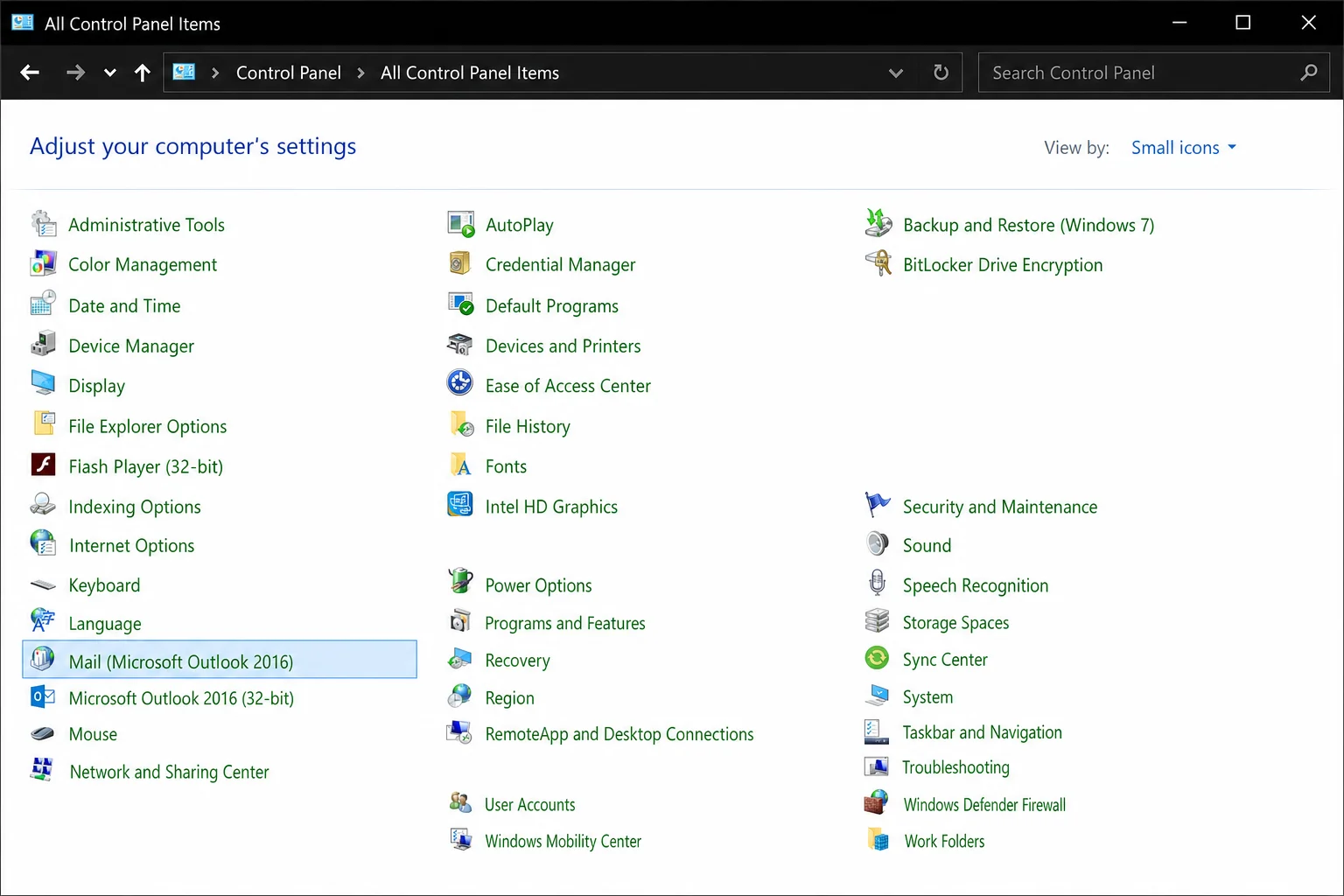
Task: Open the Flash Player icon
Action: (43, 465)
